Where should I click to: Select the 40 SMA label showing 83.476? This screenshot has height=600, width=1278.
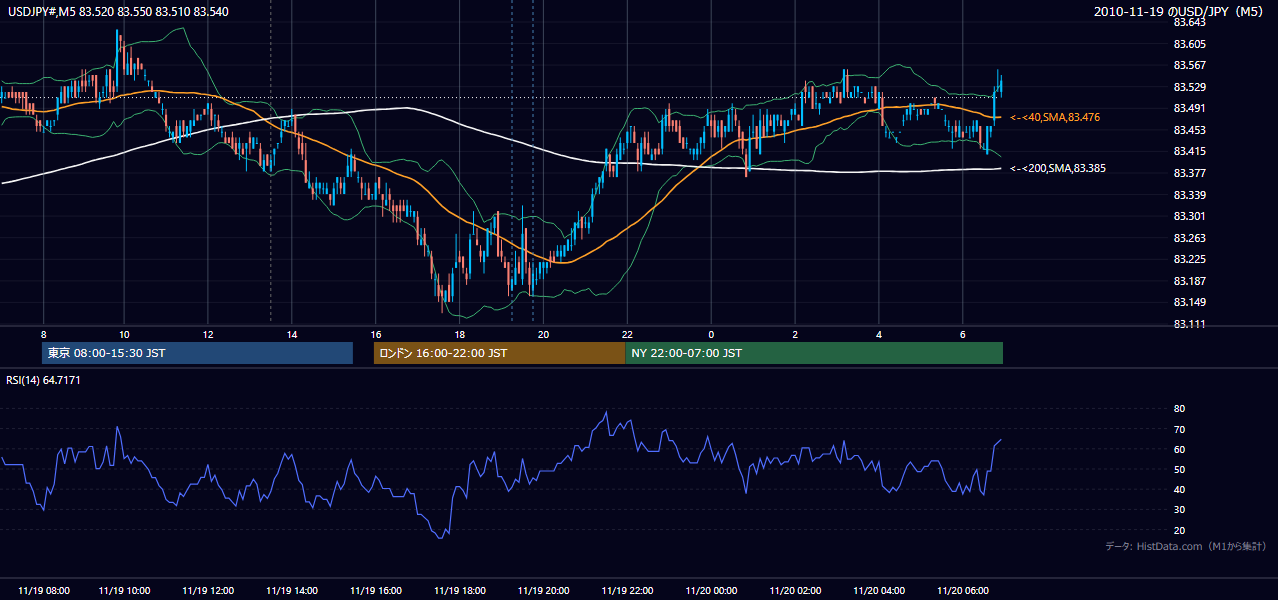tap(1055, 118)
